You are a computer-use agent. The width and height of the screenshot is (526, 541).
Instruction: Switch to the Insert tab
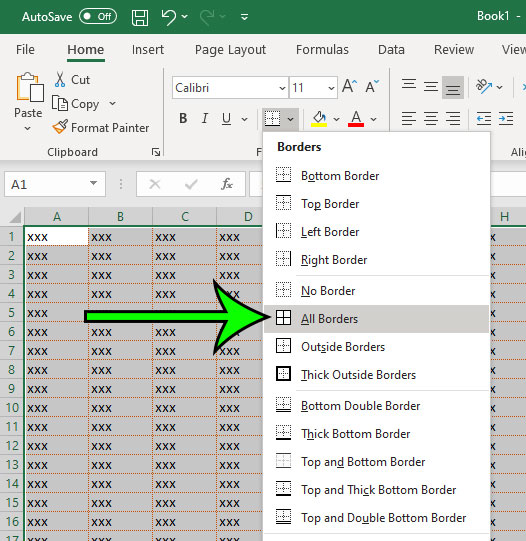click(148, 50)
